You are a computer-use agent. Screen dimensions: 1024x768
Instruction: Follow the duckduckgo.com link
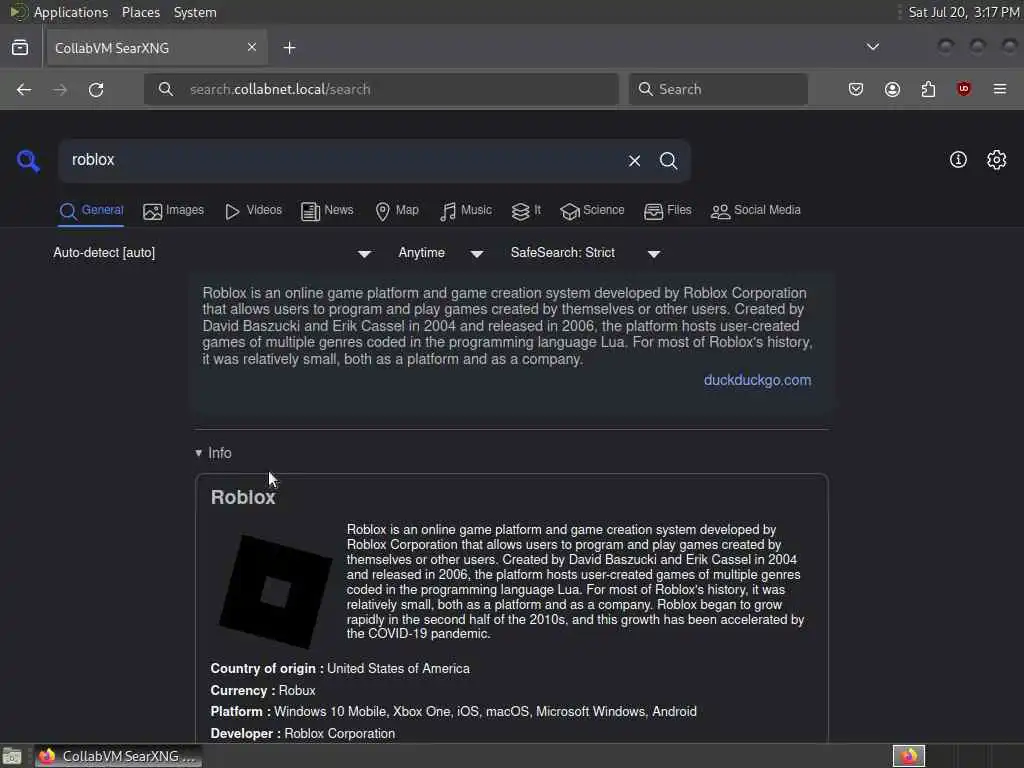[758, 380]
